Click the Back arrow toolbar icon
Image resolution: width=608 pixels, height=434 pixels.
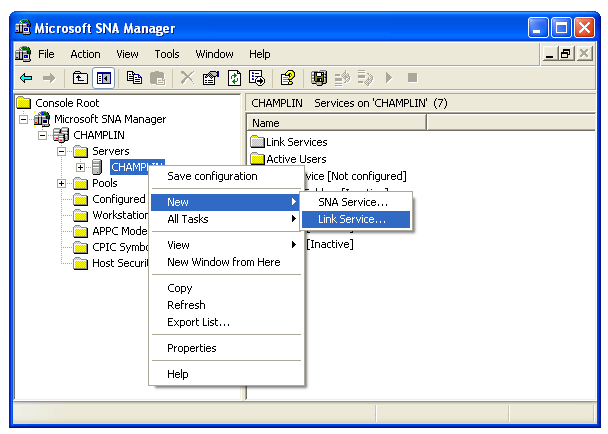pyautogui.click(x=26, y=78)
